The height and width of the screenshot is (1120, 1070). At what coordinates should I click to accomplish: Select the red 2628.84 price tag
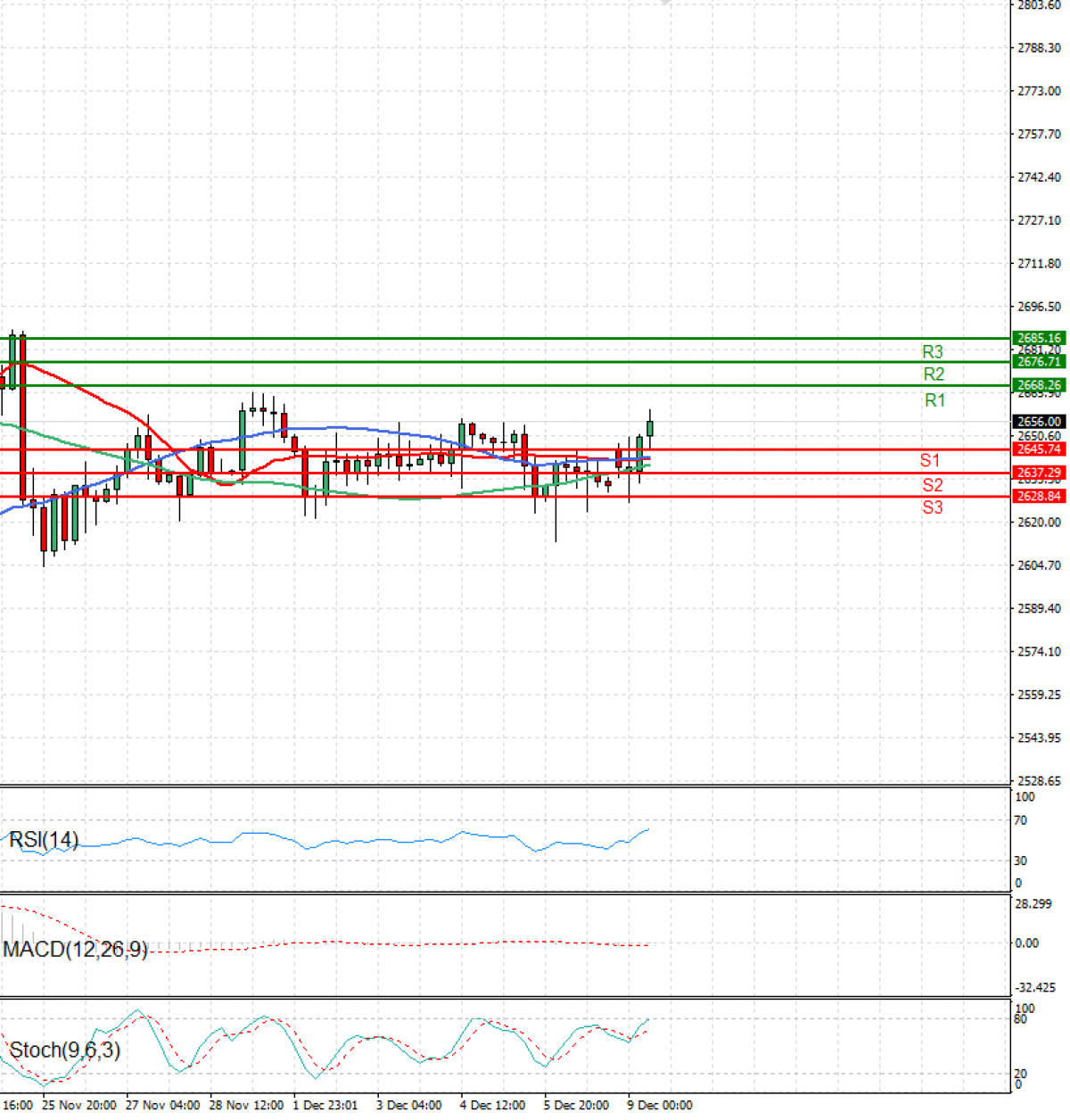tap(1039, 496)
